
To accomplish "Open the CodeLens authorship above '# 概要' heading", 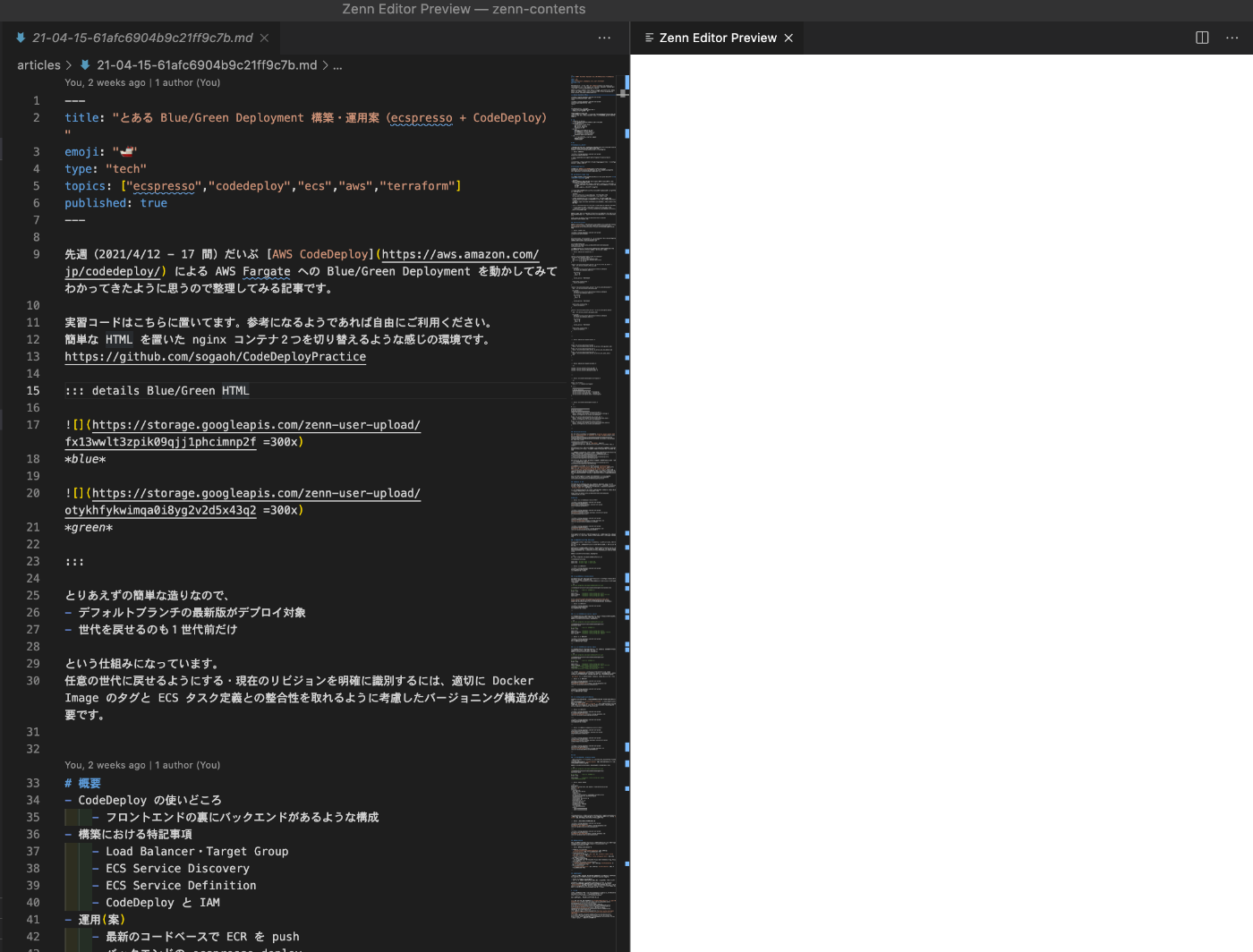I will [x=142, y=765].
